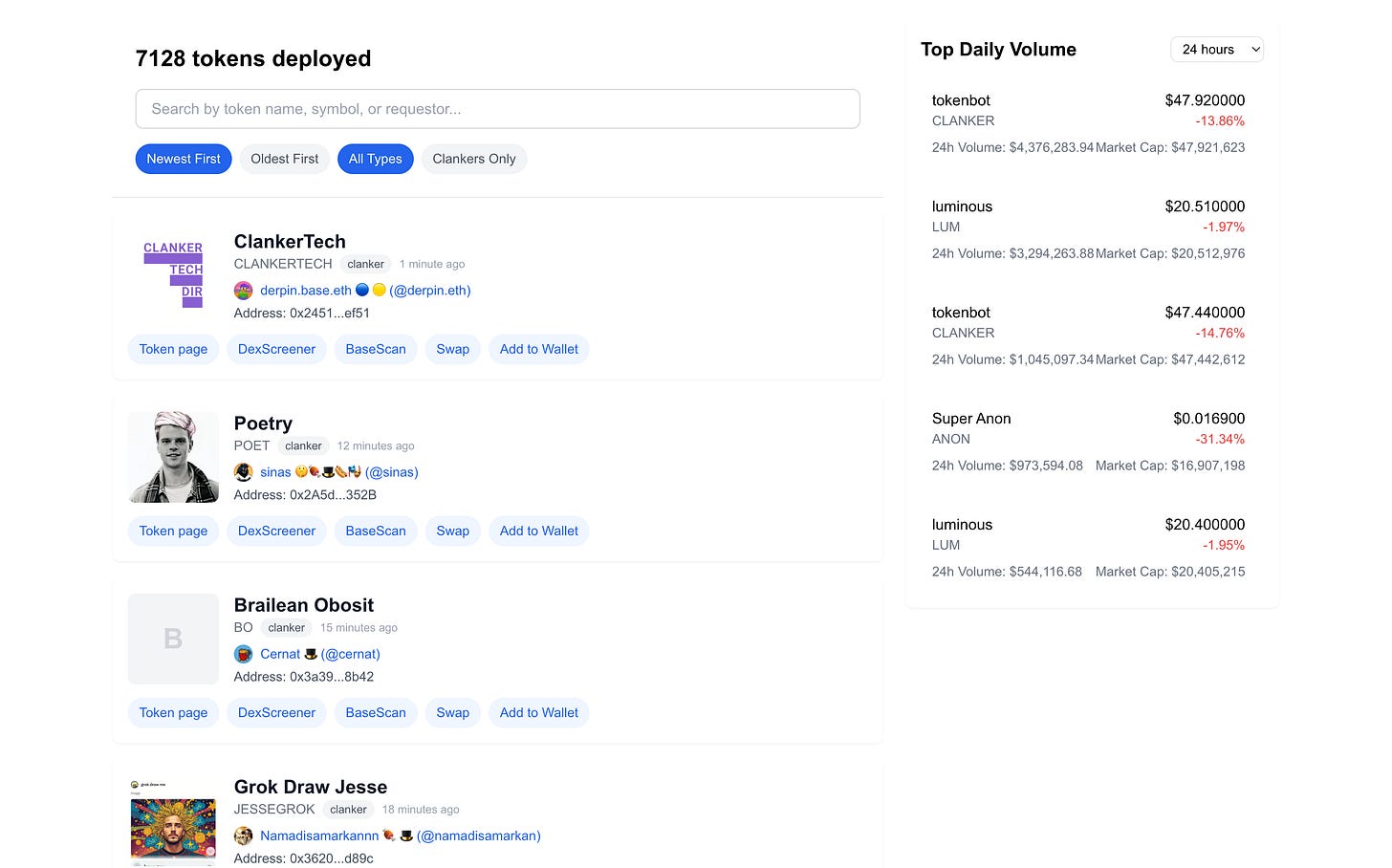Click the clanker tag next to JESSEGROK

pos(348,809)
